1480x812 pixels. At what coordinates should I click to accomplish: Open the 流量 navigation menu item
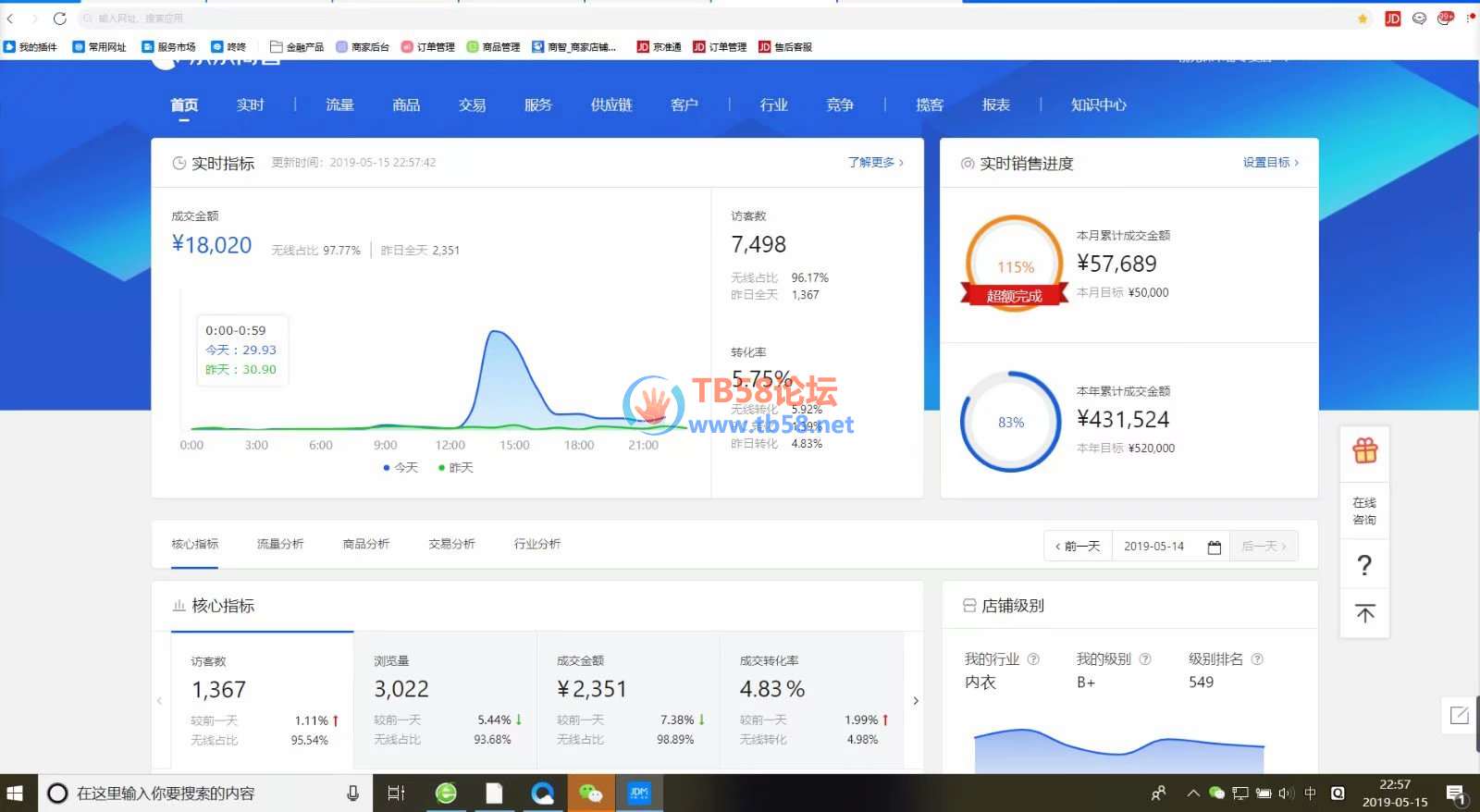339,105
